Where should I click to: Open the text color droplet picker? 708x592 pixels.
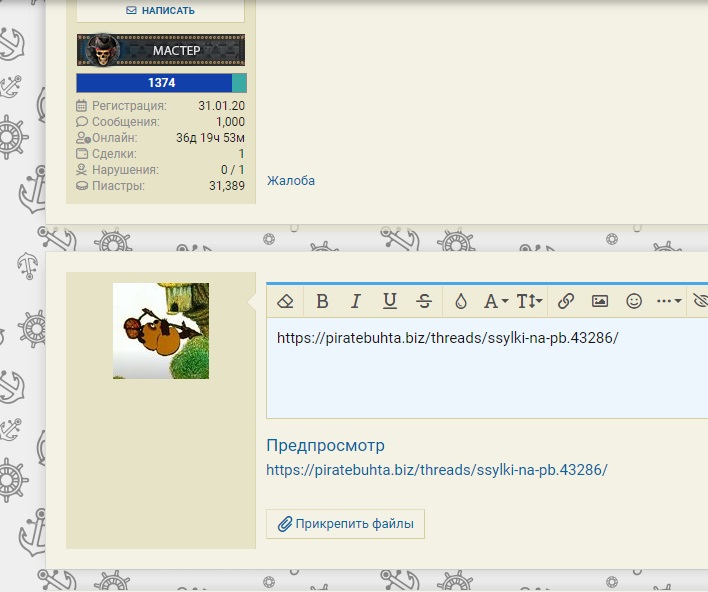[461, 301]
